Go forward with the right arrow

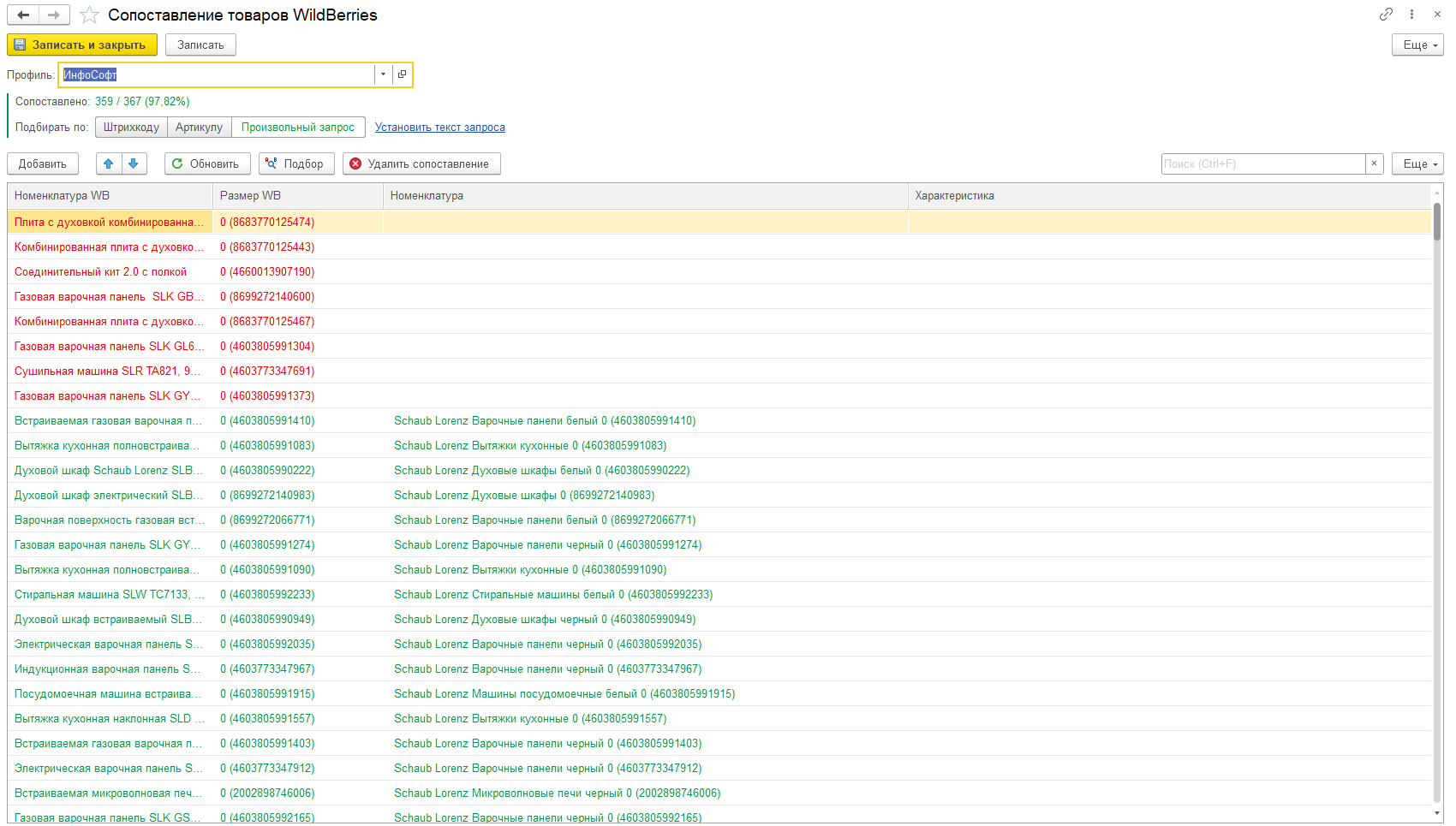[54, 15]
